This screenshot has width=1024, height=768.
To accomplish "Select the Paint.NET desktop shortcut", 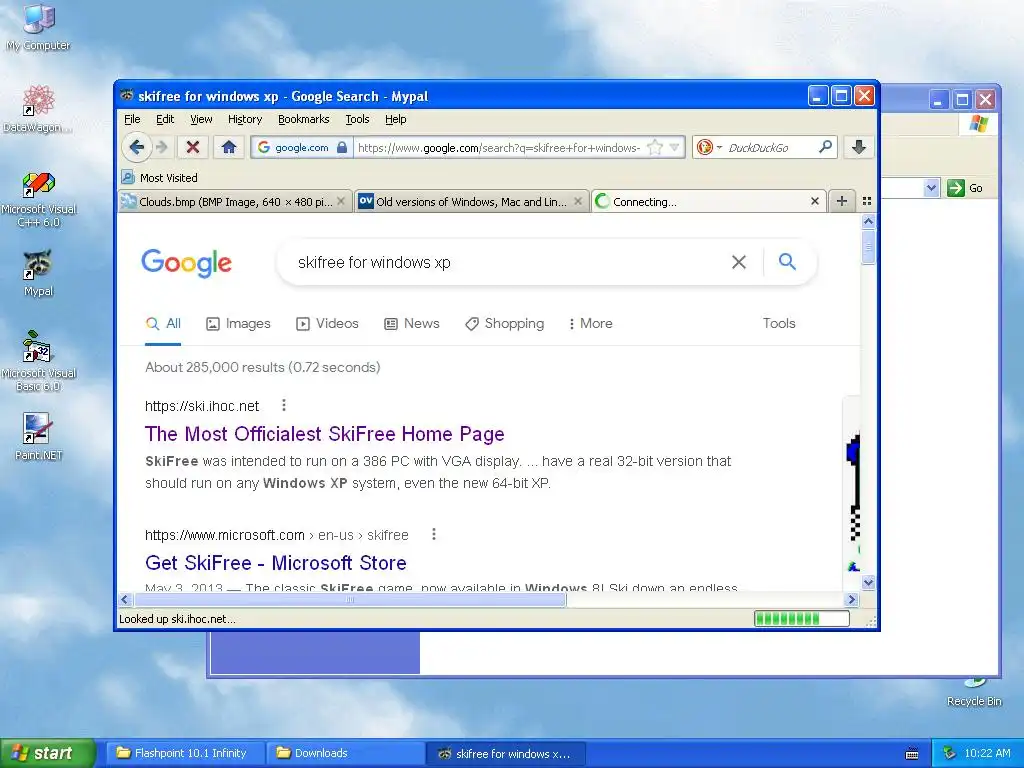I will (x=39, y=436).
